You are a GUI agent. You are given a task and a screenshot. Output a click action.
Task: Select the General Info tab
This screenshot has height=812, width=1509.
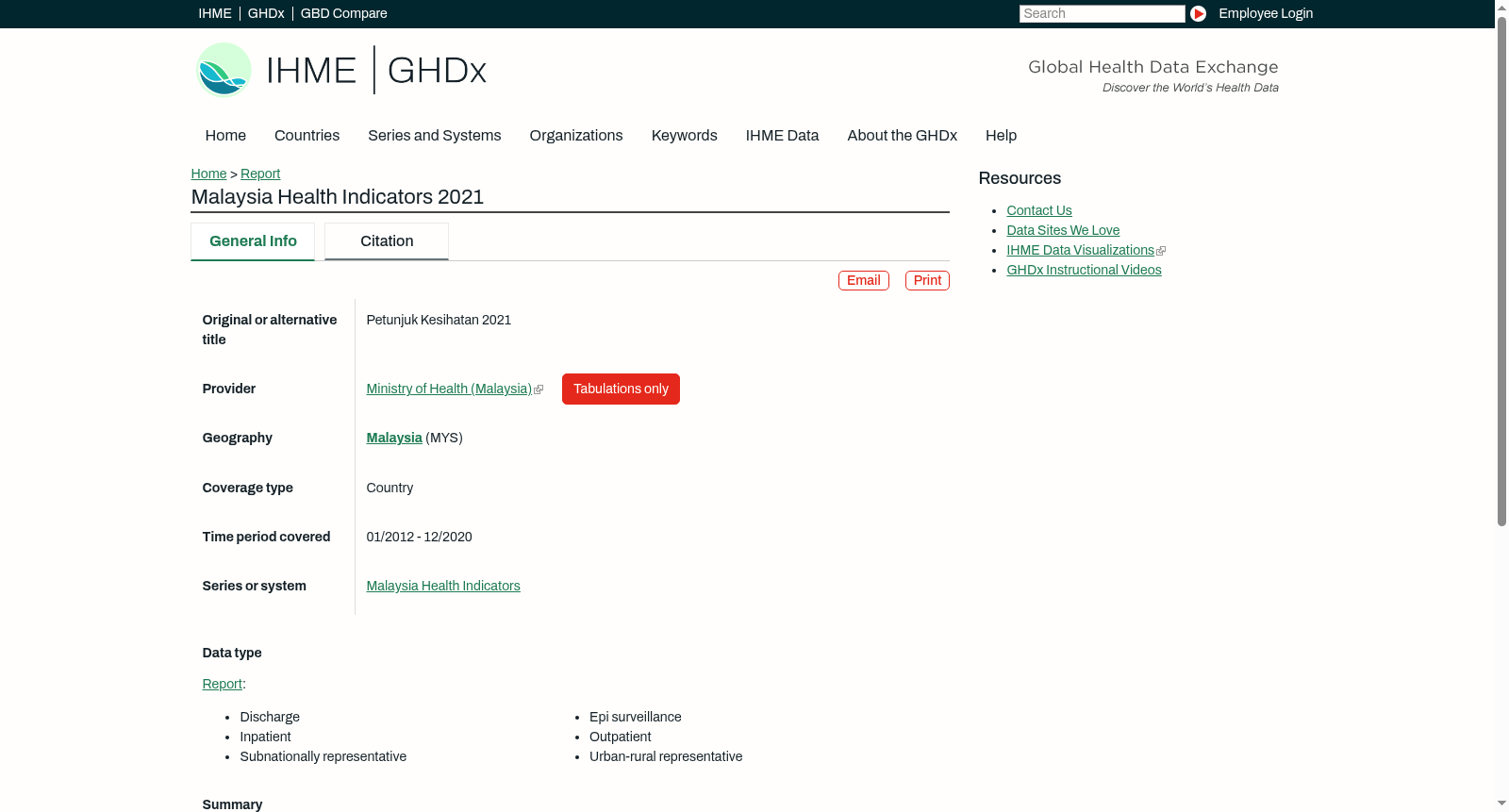tap(253, 241)
